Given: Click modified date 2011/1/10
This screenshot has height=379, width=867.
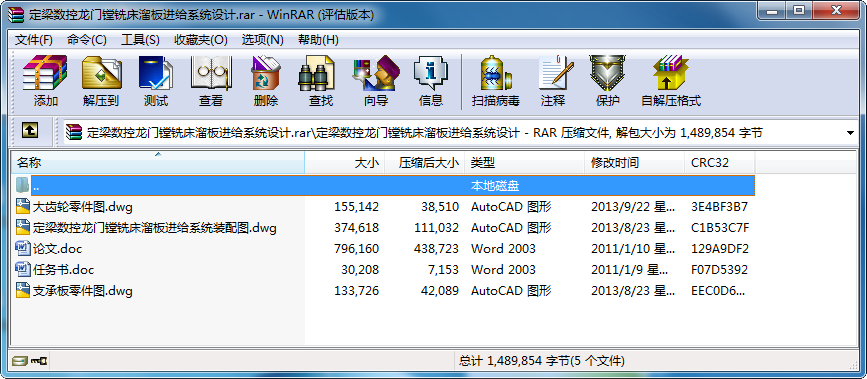Looking at the screenshot, I should pyautogui.click(x=633, y=249).
